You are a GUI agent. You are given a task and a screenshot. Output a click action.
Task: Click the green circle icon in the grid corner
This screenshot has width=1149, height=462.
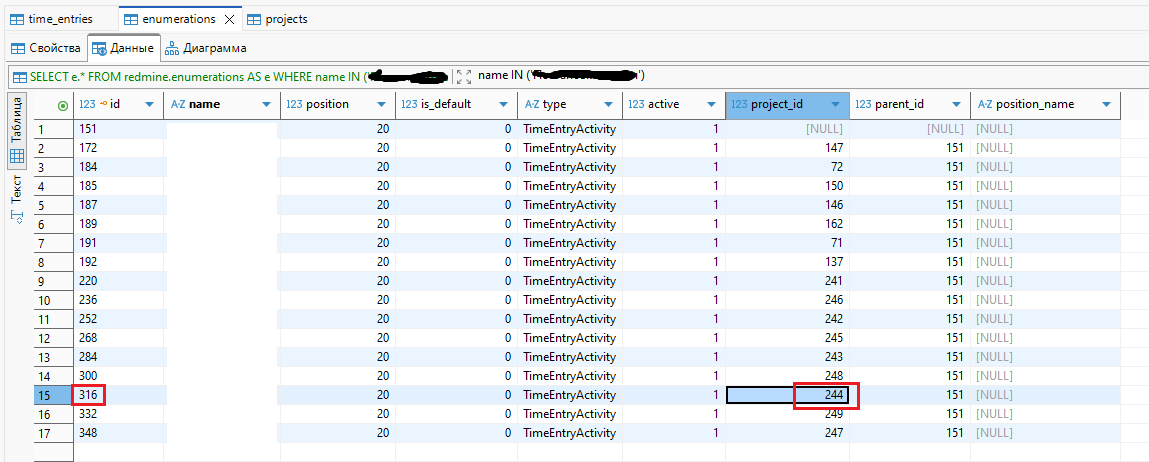(64, 104)
